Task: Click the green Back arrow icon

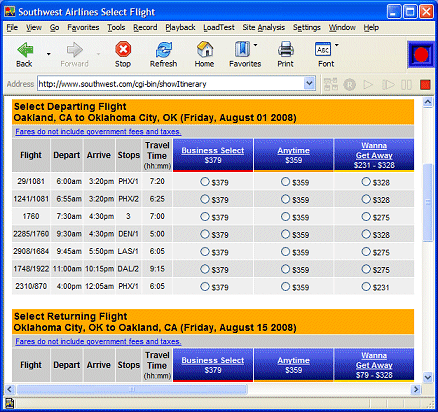Action: coord(25,50)
